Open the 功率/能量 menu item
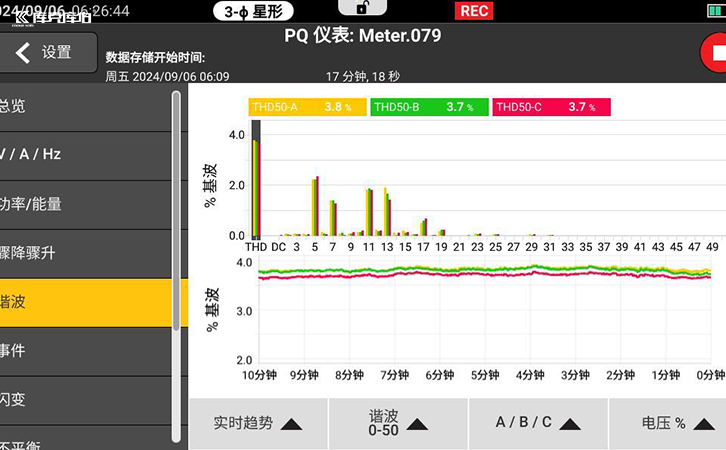 point(86,204)
